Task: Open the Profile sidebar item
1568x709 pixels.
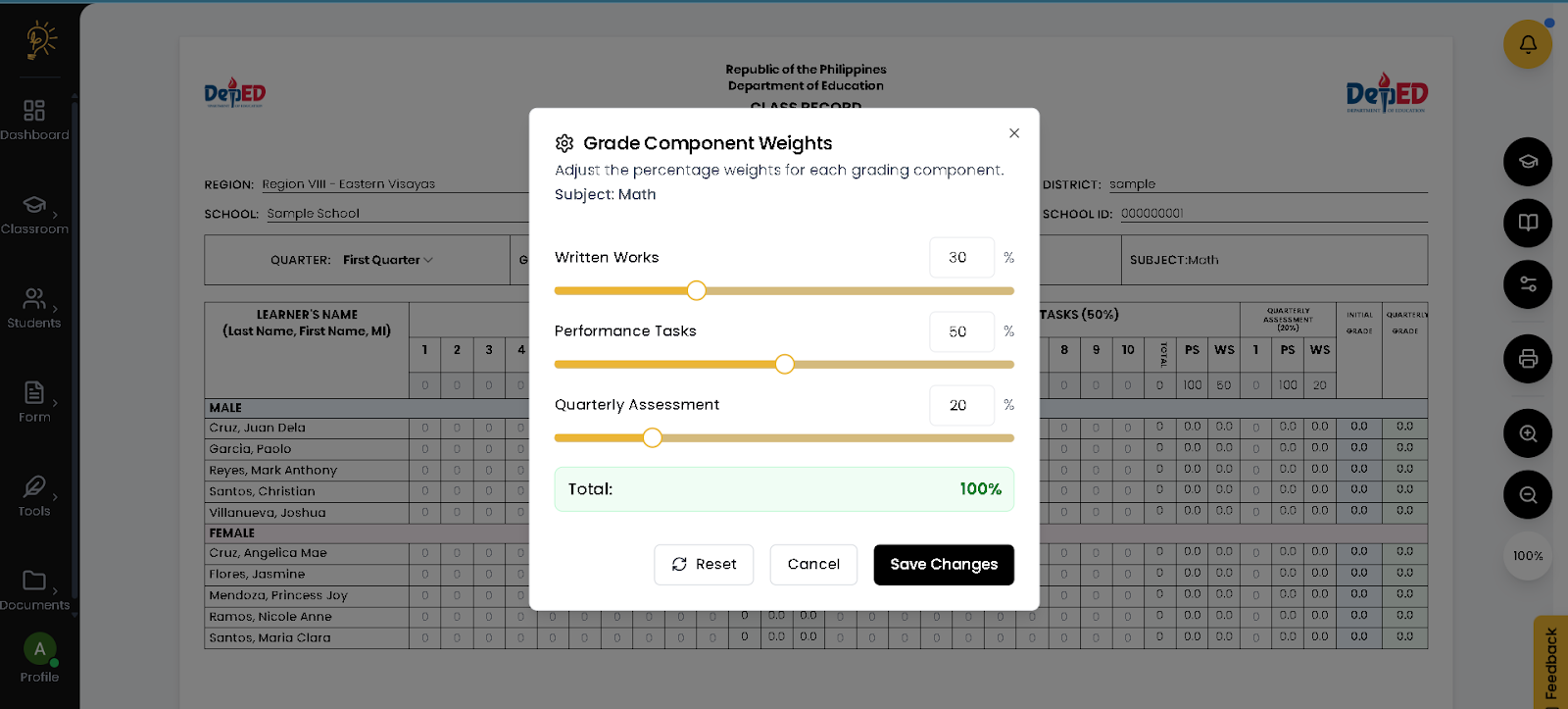Action: click(x=39, y=658)
